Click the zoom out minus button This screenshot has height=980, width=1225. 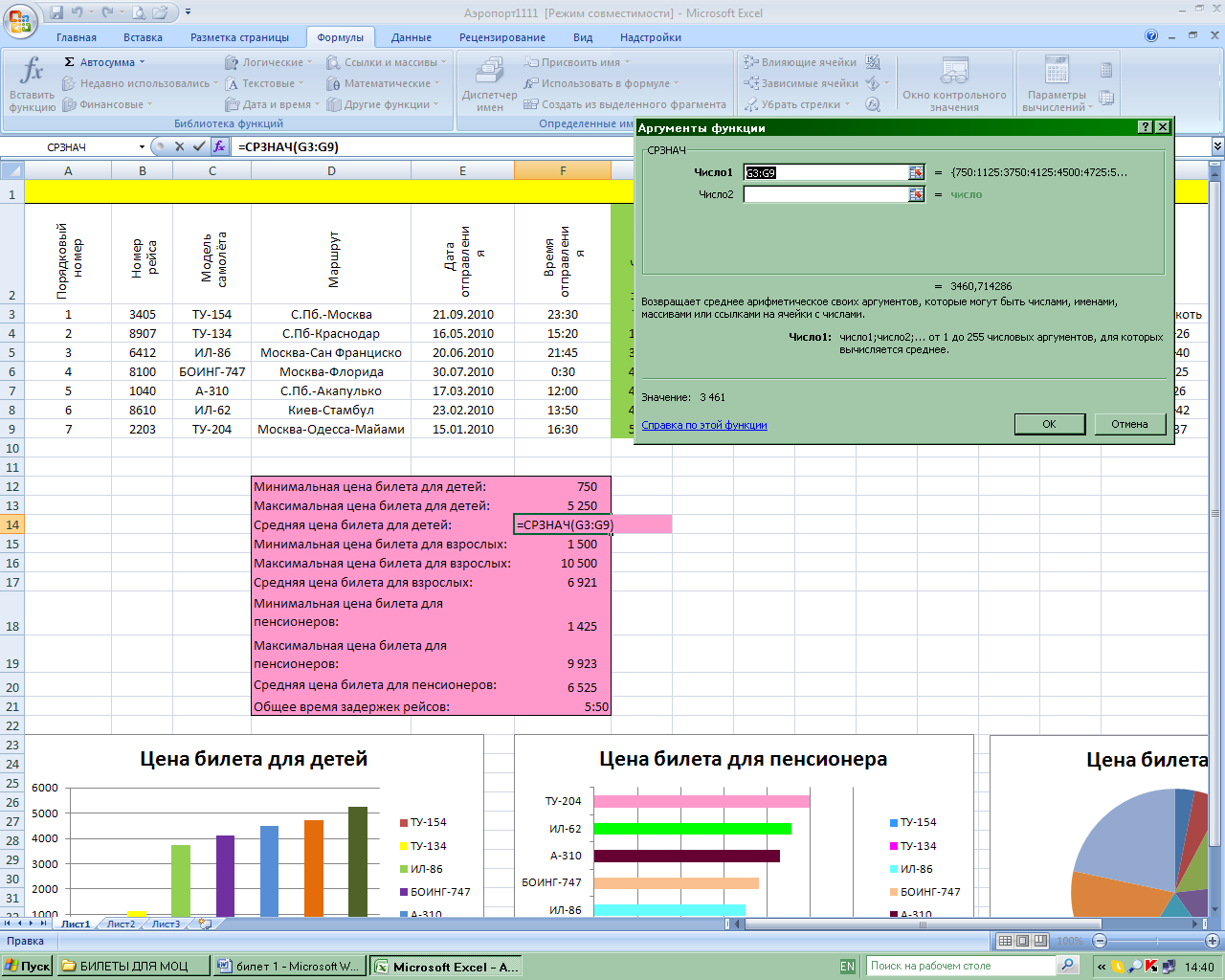(1100, 941)
